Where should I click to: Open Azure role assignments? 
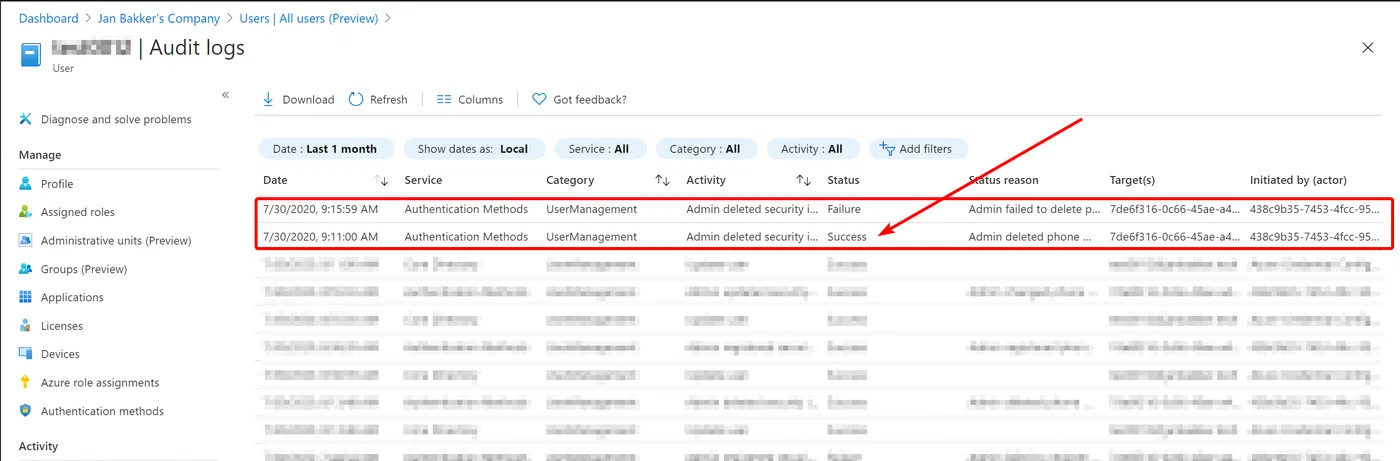(x=100, y=383)
